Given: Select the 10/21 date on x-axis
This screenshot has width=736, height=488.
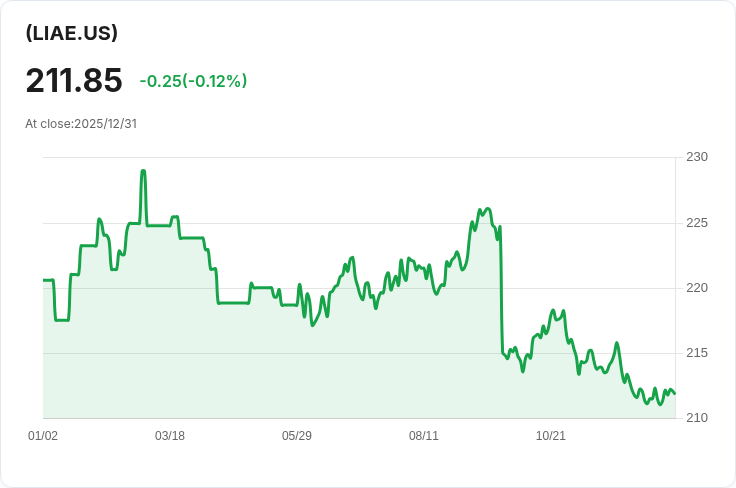Looking at the screenshot, I should point(551,436).
